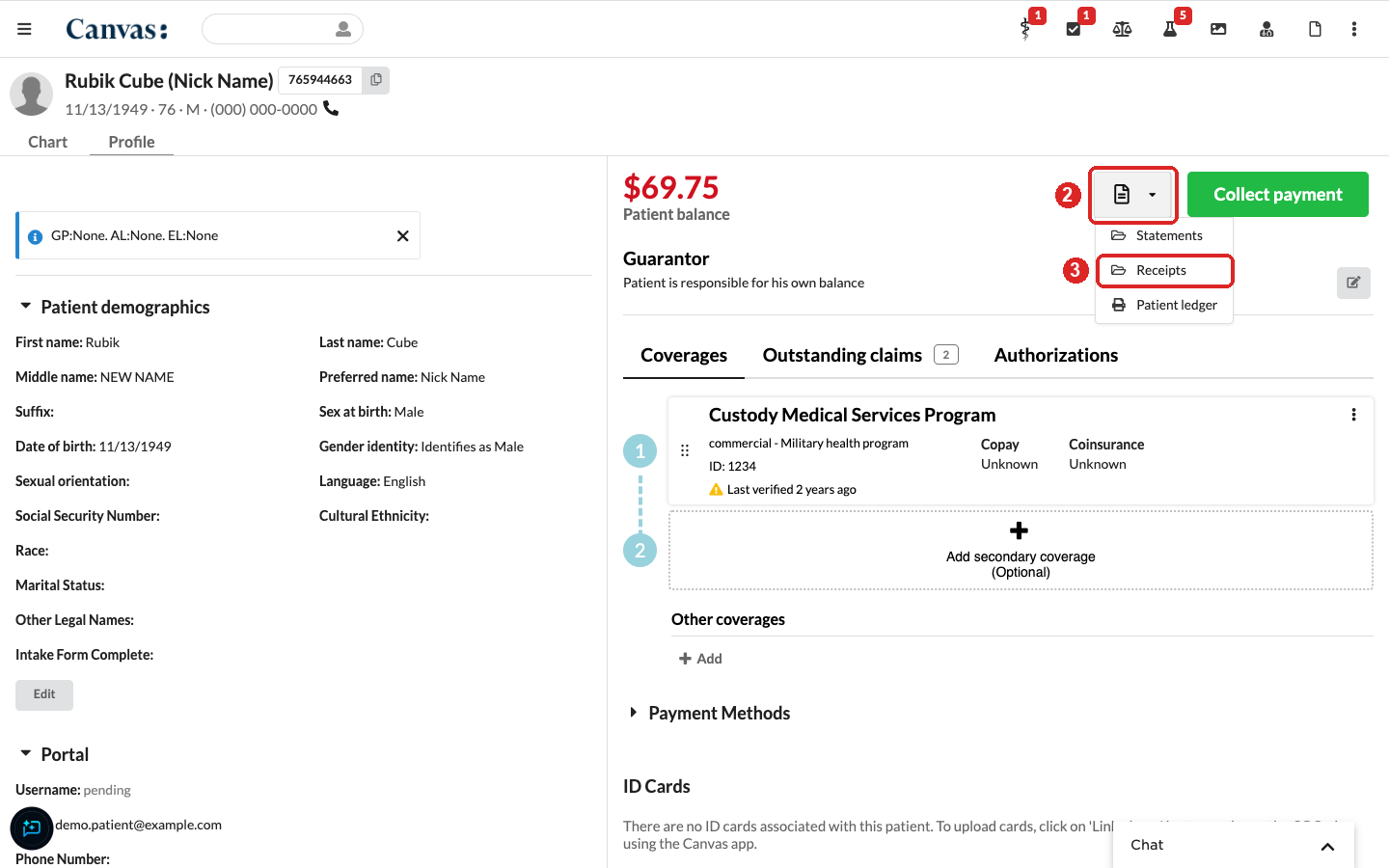The width and height of the screenshot is (1389, 868).
Task: Click the Collect payment button
Action: pyautogui.click(x=1278, y=195)
